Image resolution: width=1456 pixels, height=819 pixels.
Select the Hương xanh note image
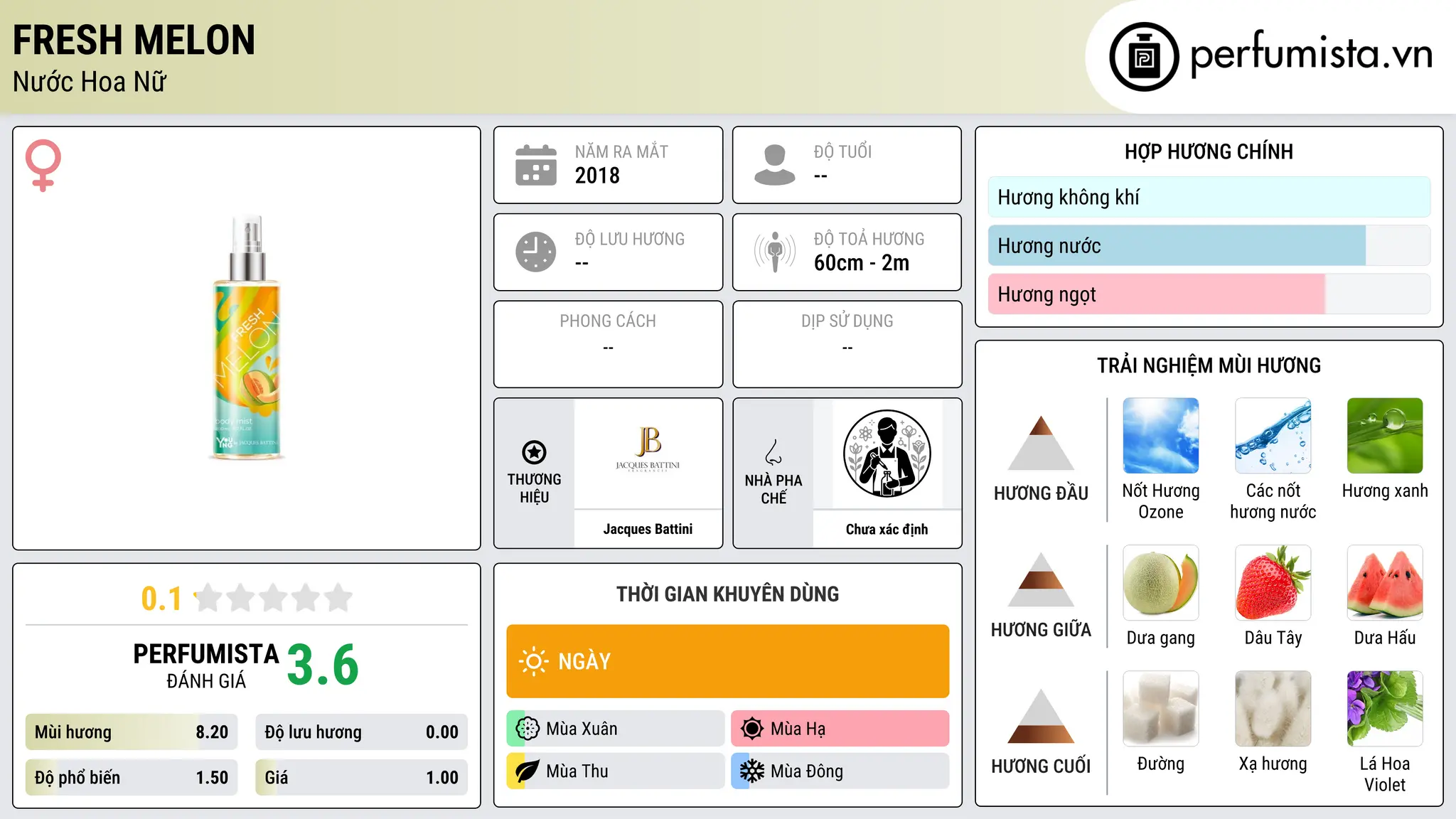(x=1385, y=436)
